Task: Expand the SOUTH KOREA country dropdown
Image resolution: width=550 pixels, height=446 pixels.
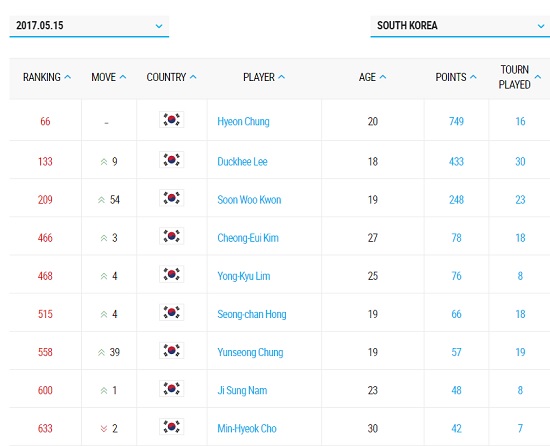Action: pyautogui.click(x=460, y=26)
